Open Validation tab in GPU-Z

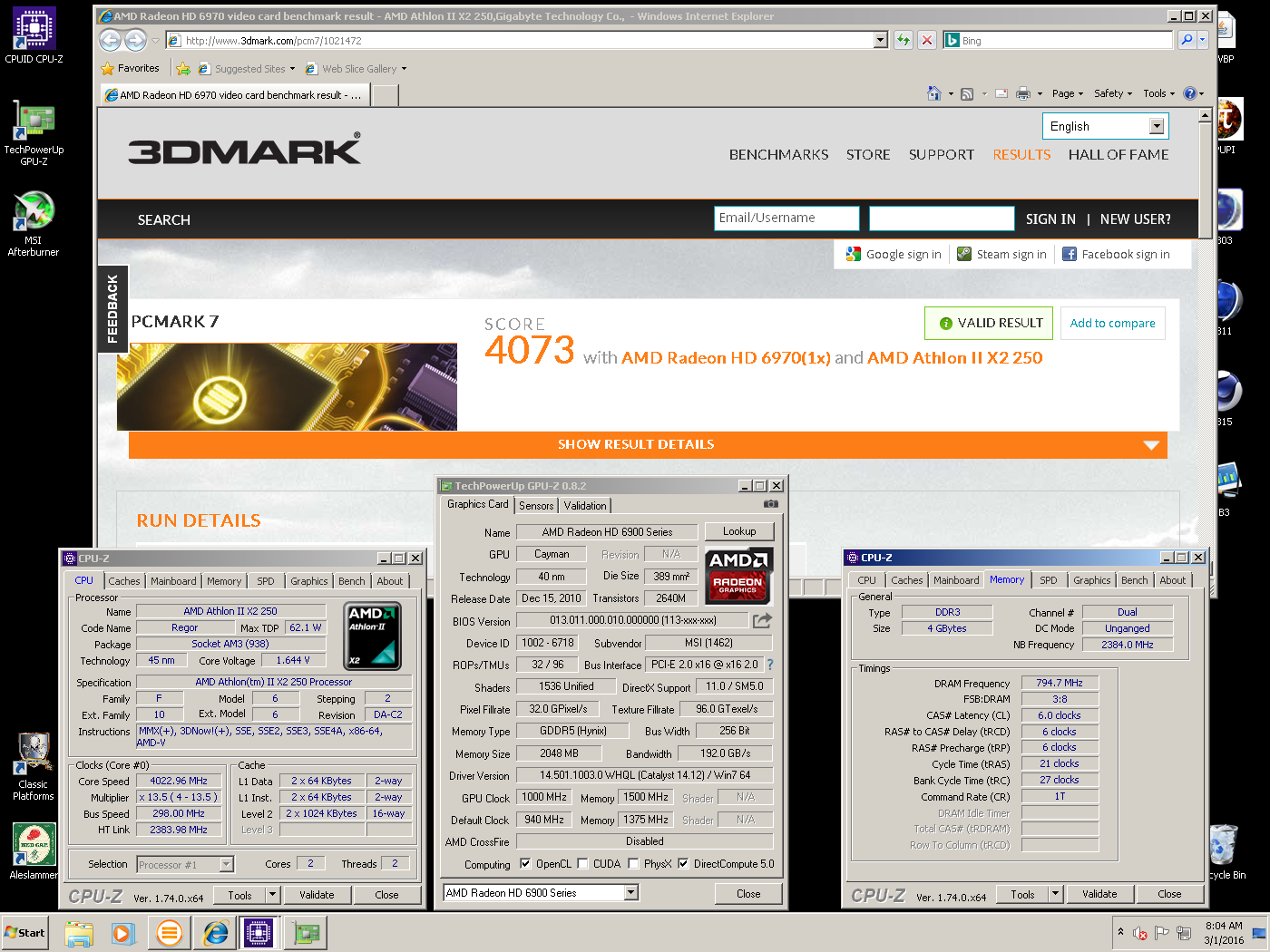(x=585, y=506)
